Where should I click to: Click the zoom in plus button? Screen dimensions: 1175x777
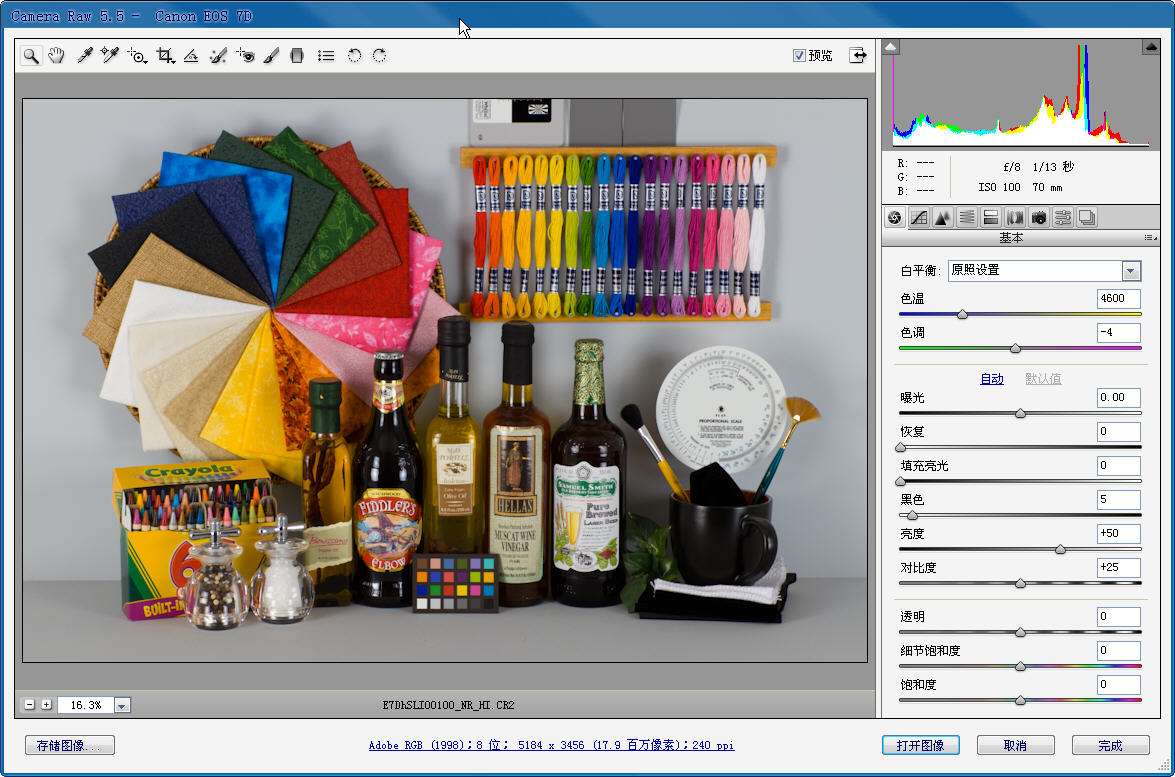46,704
